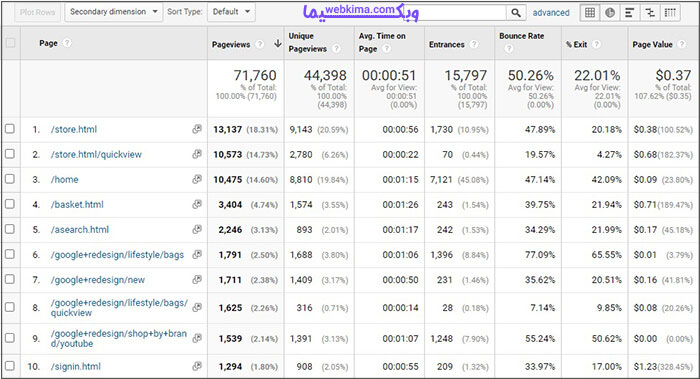
Task: Sort by Bounce Rate column header
Action: point(521,36)
